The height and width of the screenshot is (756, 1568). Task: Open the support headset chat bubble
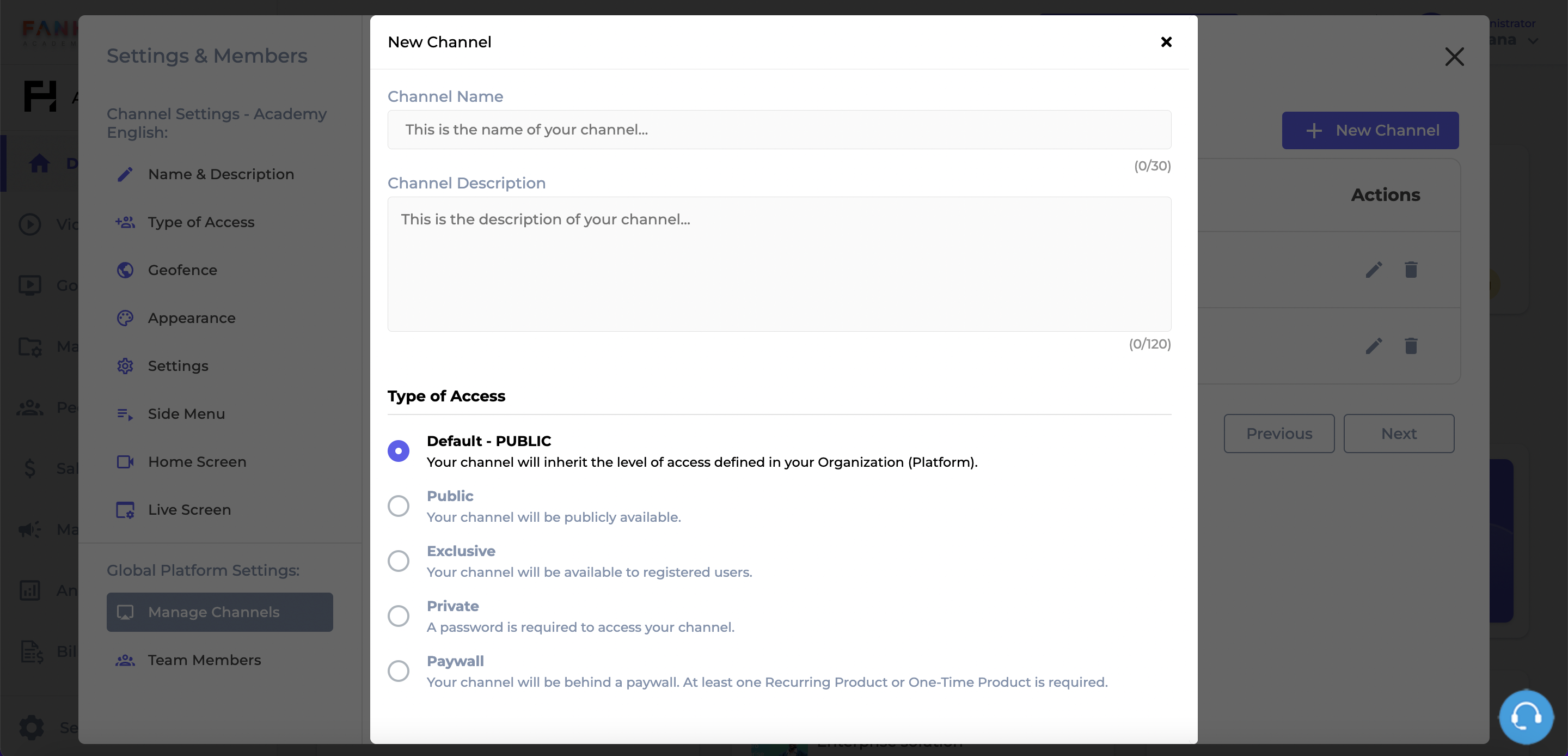tap(1526, 717)
